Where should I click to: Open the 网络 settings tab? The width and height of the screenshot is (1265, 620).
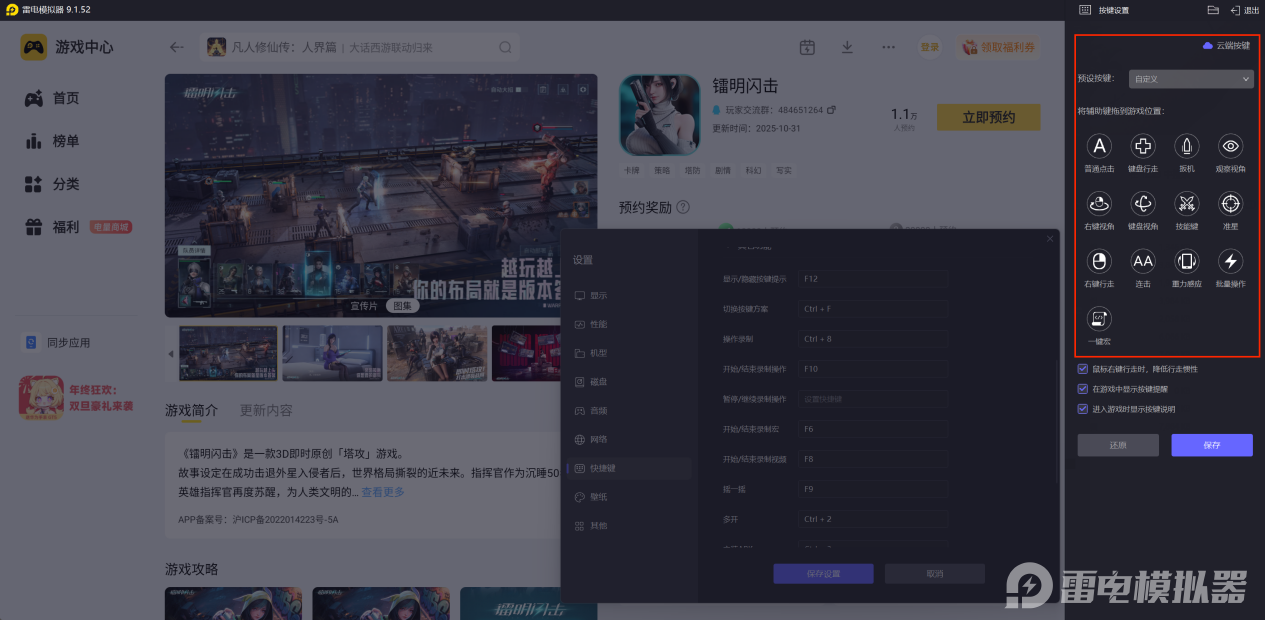630,440
